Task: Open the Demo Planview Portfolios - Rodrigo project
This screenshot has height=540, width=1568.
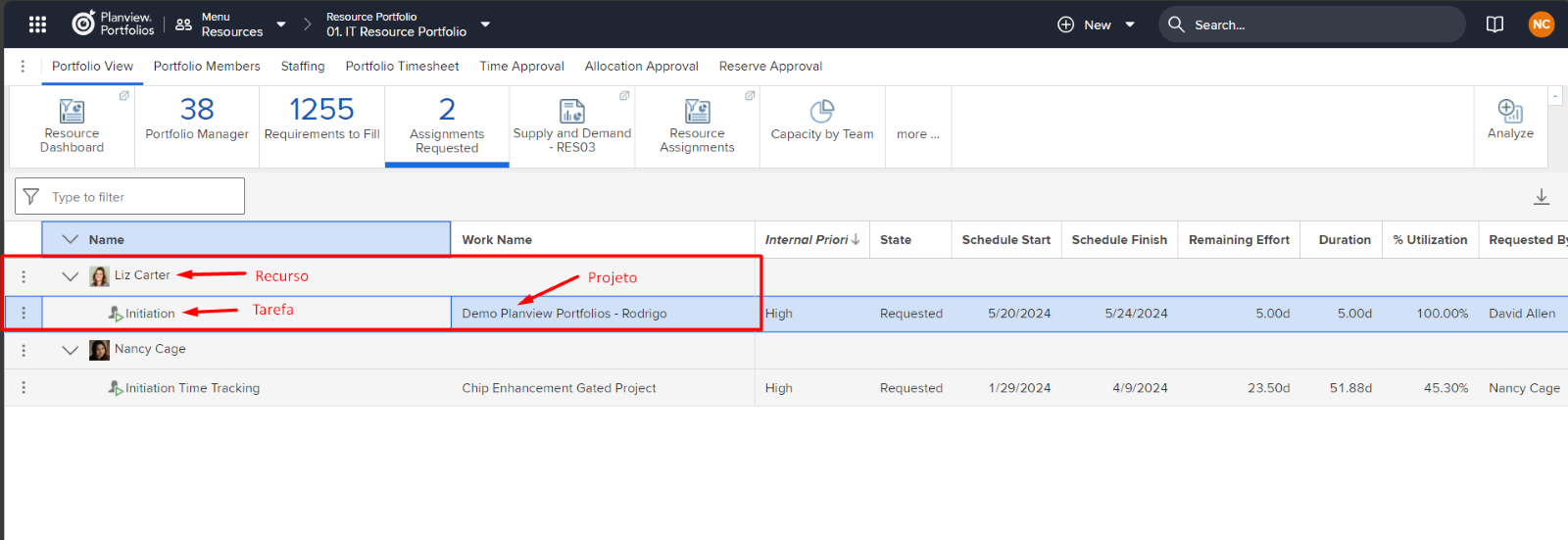Action: [564, 314]
